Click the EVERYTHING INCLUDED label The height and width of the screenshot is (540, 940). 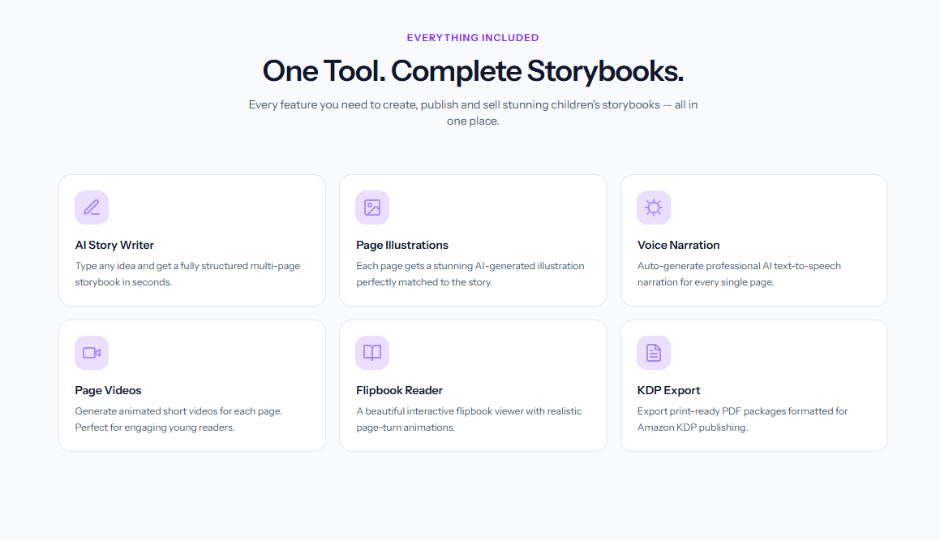pyautogui.click(x=473, y=38)
